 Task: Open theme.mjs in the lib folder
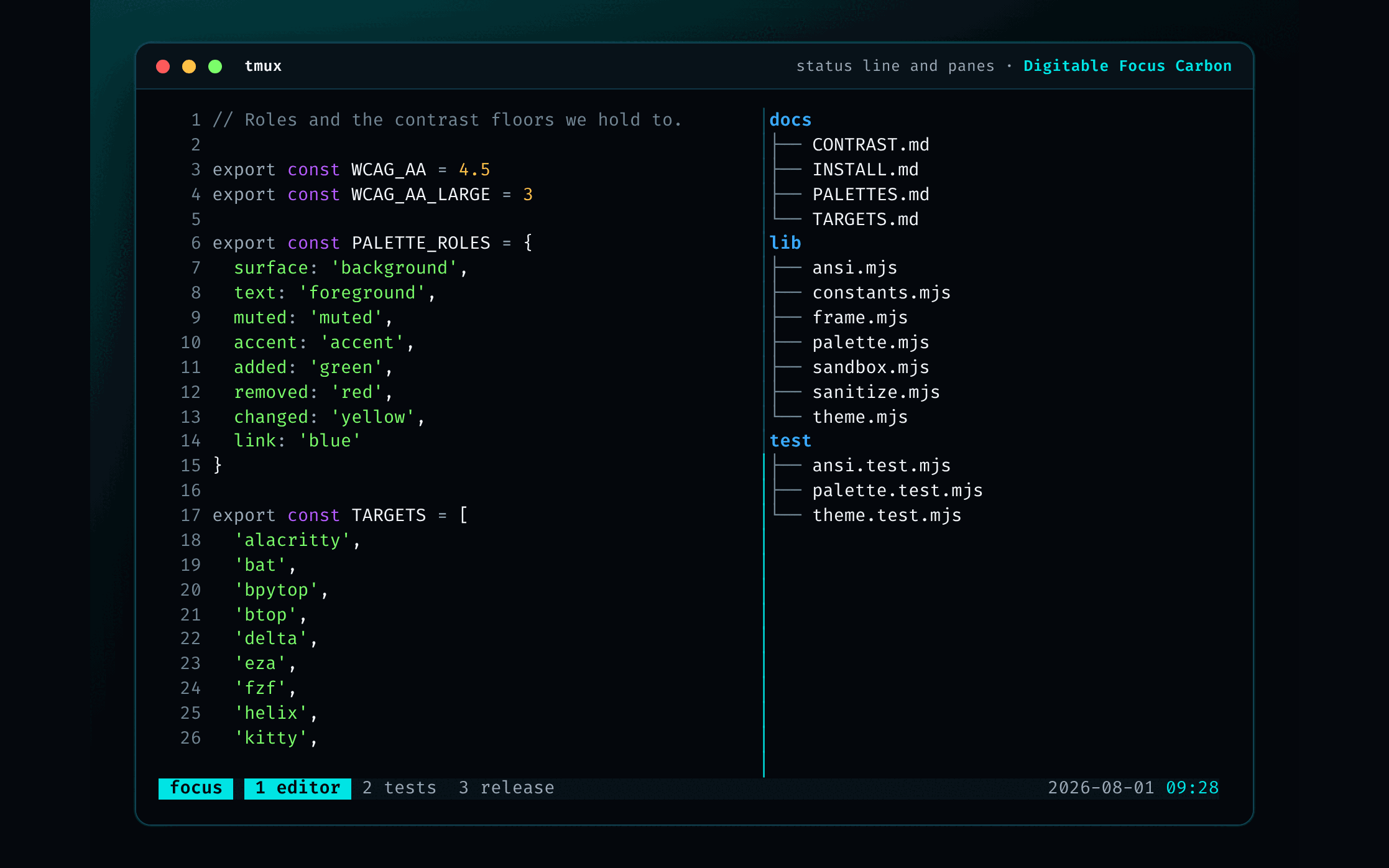tap(860, 417)
